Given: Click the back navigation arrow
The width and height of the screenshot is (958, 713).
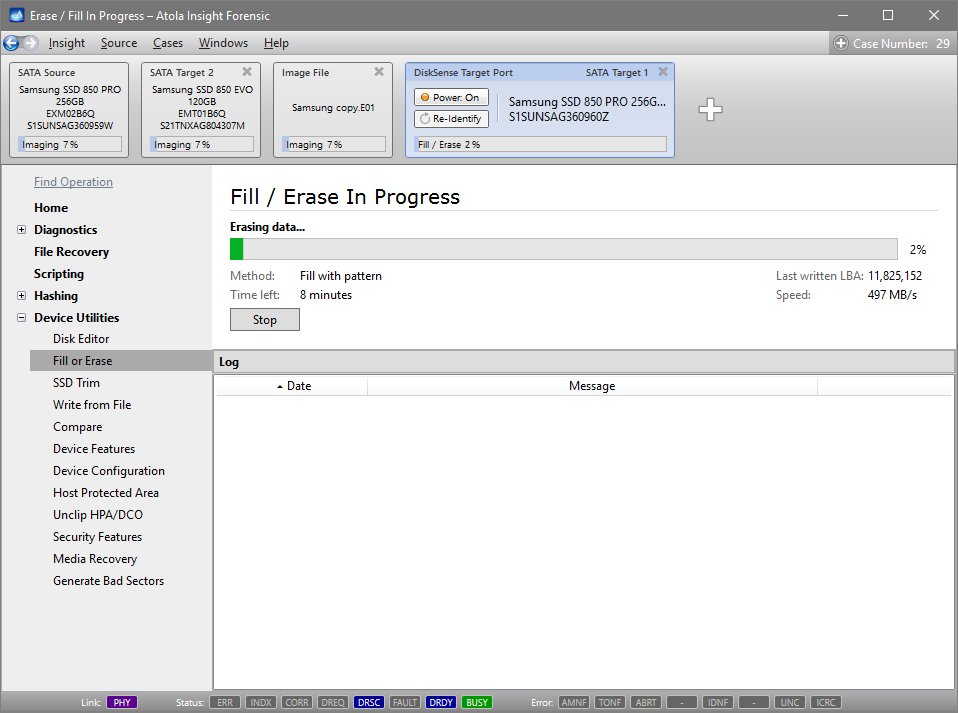Looking at the screenshot, I should [x=12, y=43].
